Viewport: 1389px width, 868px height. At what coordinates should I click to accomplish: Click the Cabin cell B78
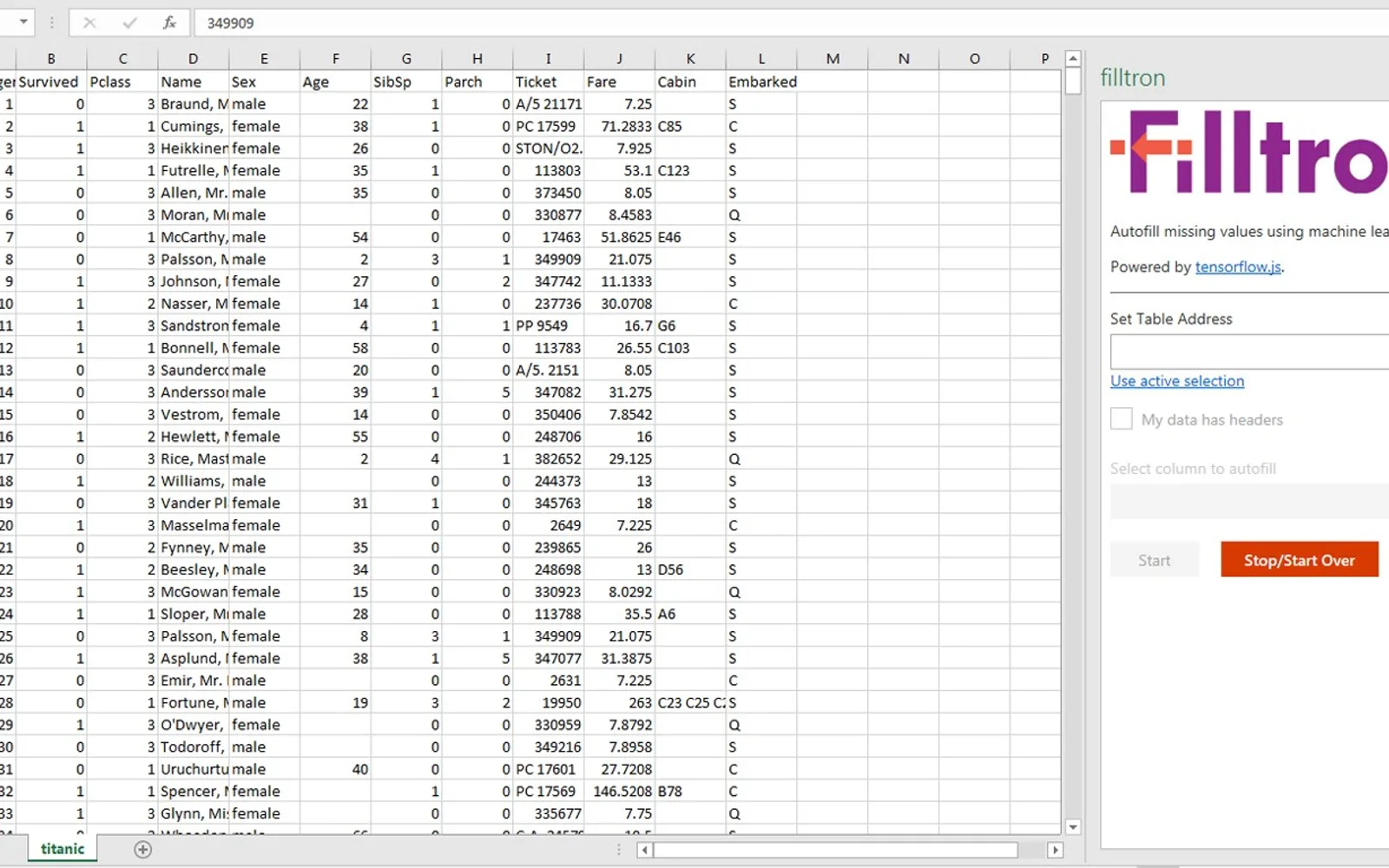tap(691, 792)
